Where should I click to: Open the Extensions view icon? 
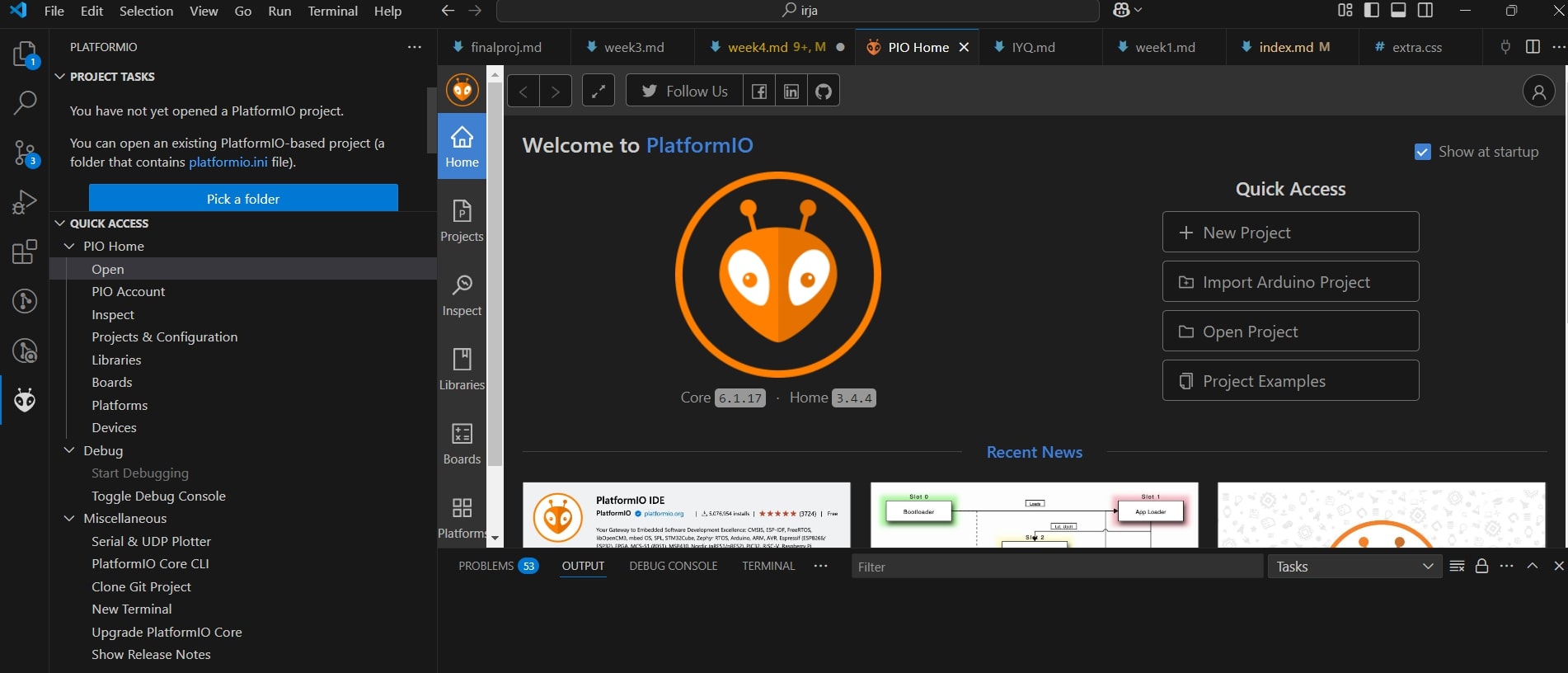[x=25, y=252]
